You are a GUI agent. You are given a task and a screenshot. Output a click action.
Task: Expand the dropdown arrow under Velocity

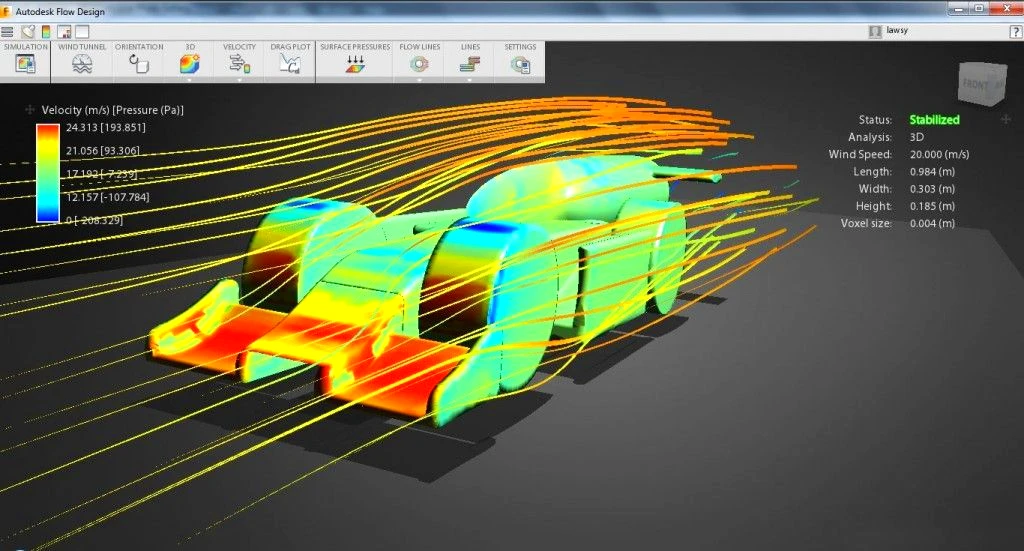click(x=239, y=80)
